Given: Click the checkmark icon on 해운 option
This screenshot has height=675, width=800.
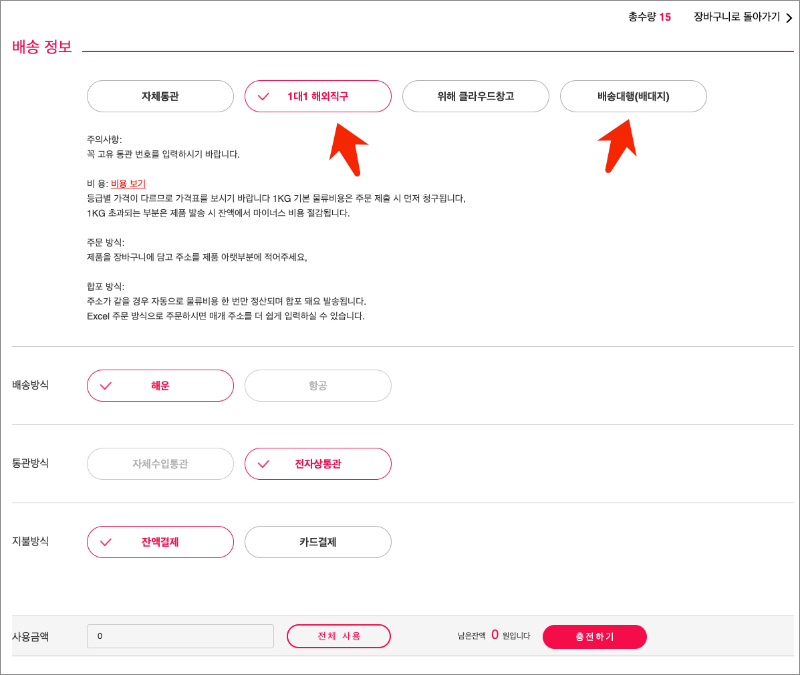Looking at the screenshot, I should (107, 386).
